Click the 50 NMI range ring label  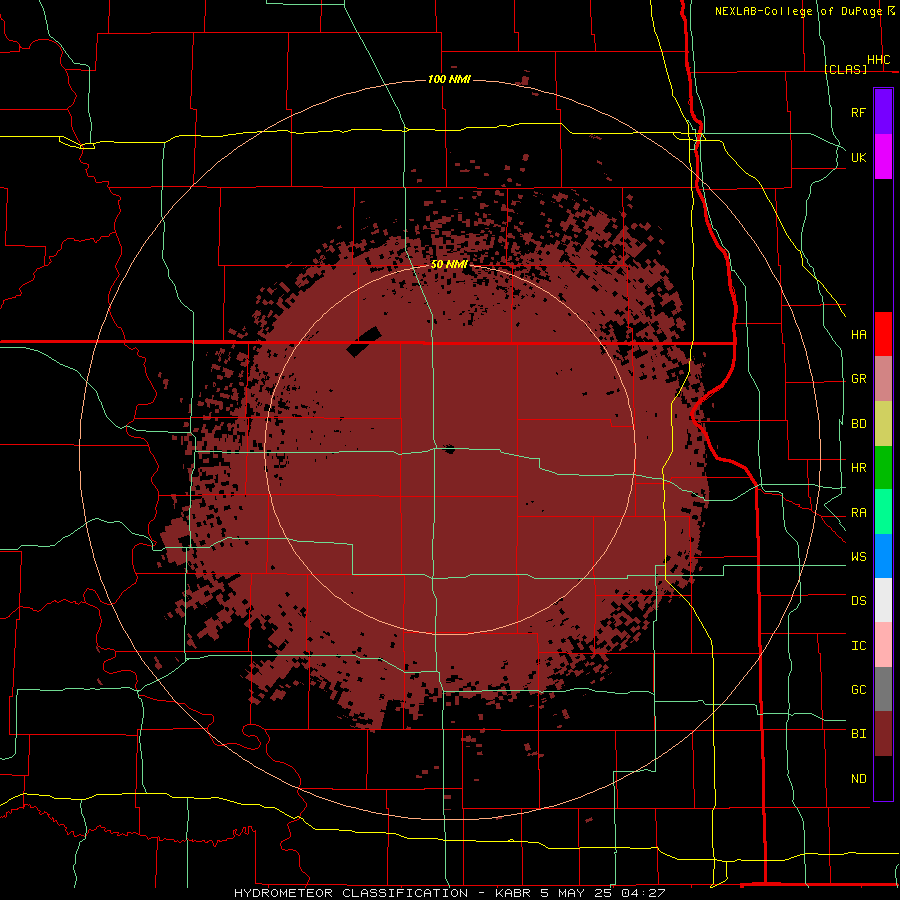[449, 264]
